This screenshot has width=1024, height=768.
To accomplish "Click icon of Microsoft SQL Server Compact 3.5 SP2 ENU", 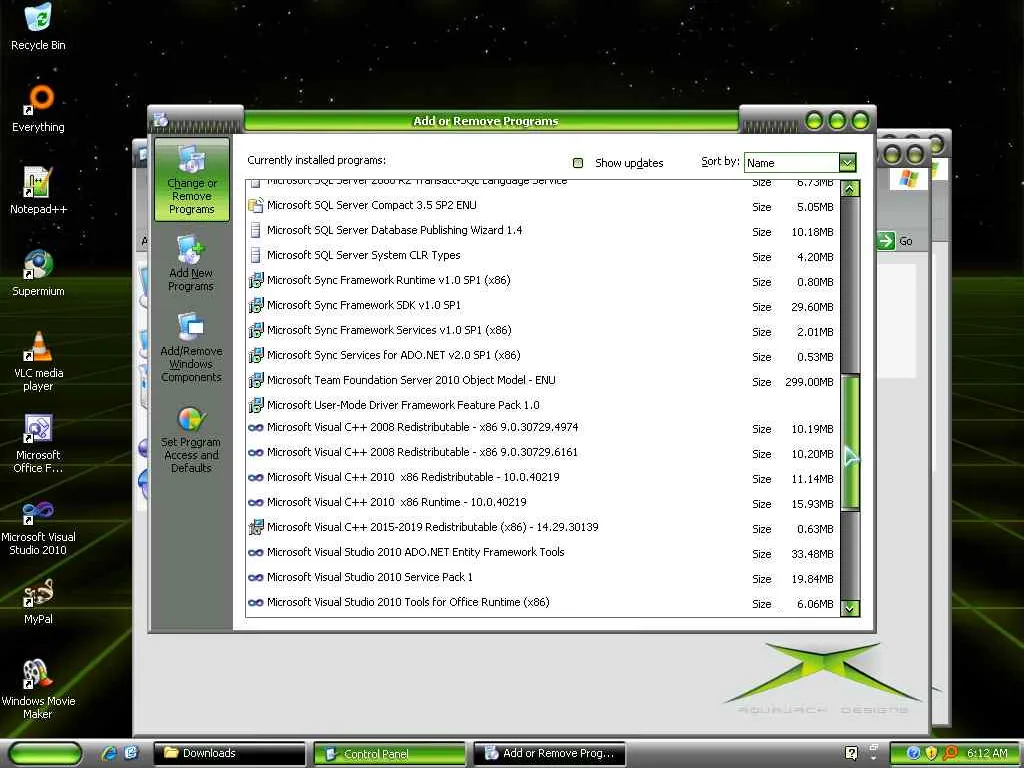I will (255, 205).
